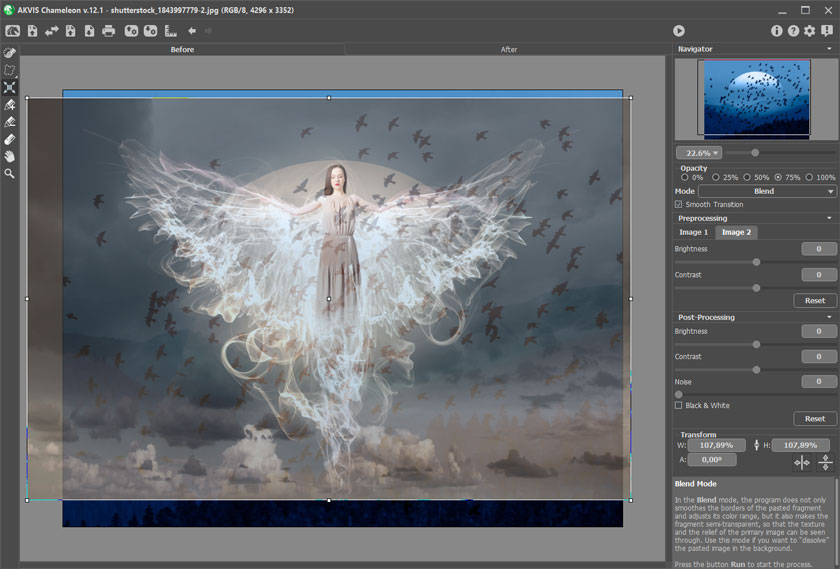Select the Zoom magnifier tool

click(10, 174)
